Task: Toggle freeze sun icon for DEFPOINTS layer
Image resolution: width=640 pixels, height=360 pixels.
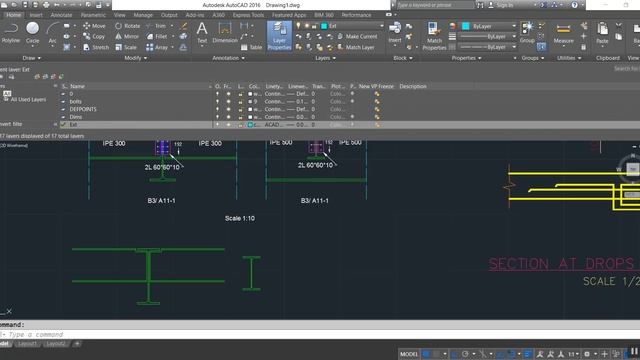Action: 228,109
